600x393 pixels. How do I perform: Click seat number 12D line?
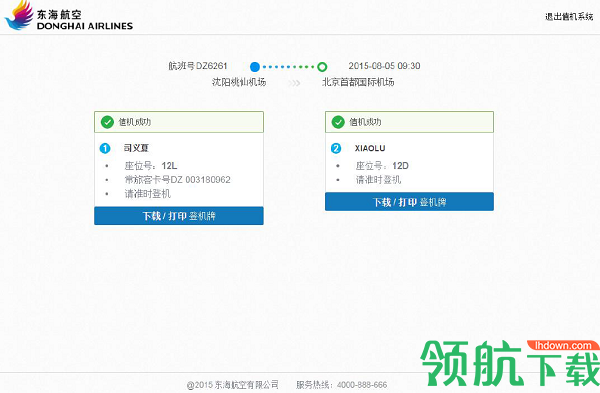tap(382, 166)
